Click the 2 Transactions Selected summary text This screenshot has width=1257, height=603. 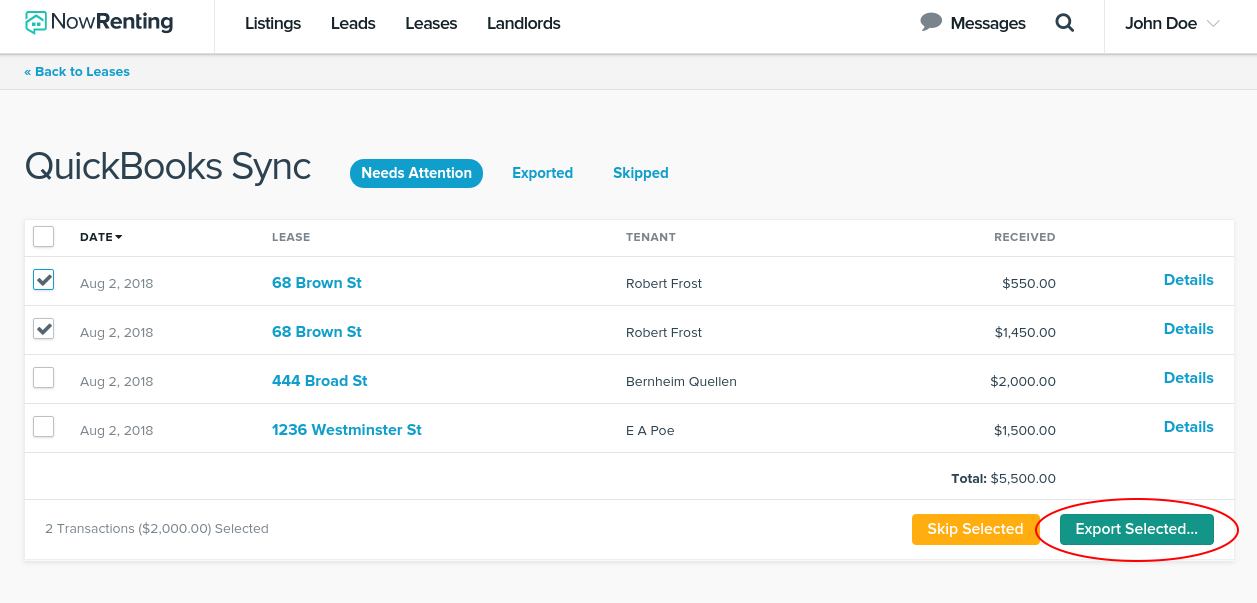[x=157, y=529]
